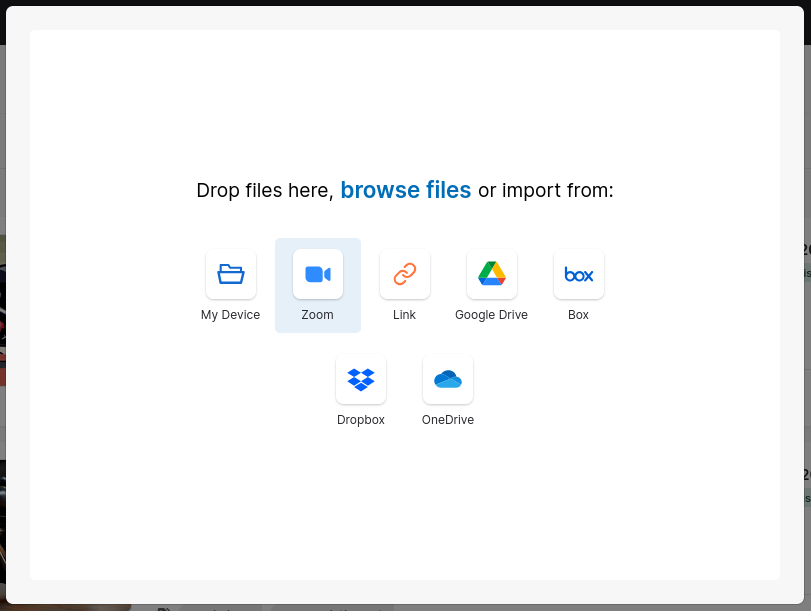Choose the Link chain icon
Image resolution: width=811 pixels, height=611 pixels.
[x=404, y=274]
